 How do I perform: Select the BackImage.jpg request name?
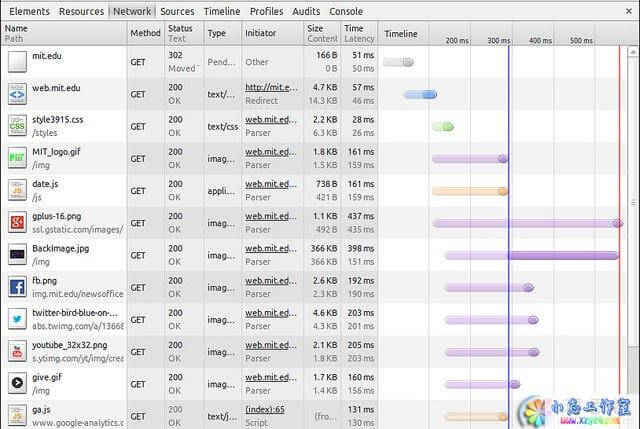[60, 249]
